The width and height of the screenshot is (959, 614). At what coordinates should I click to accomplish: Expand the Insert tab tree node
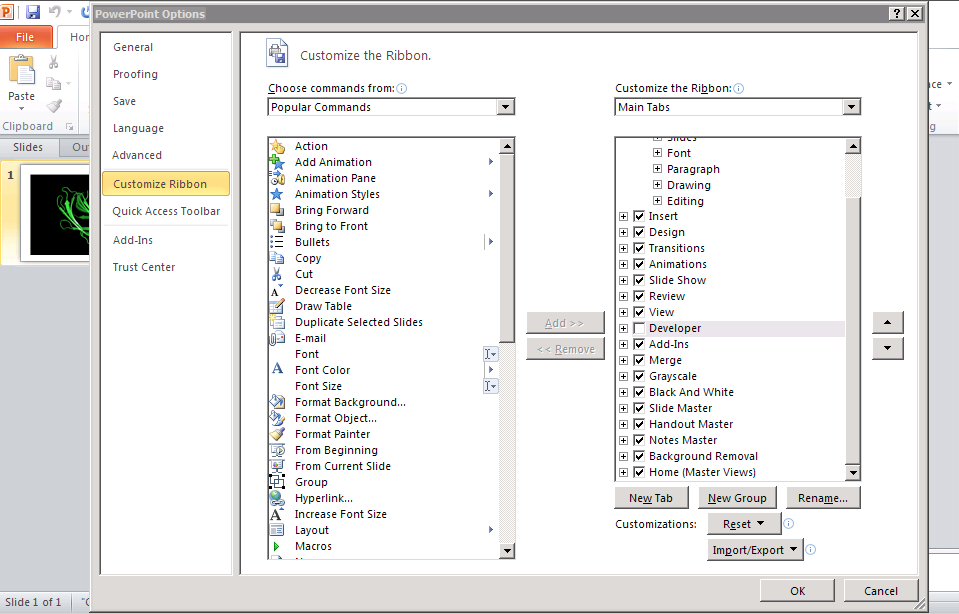coord(624,216)
